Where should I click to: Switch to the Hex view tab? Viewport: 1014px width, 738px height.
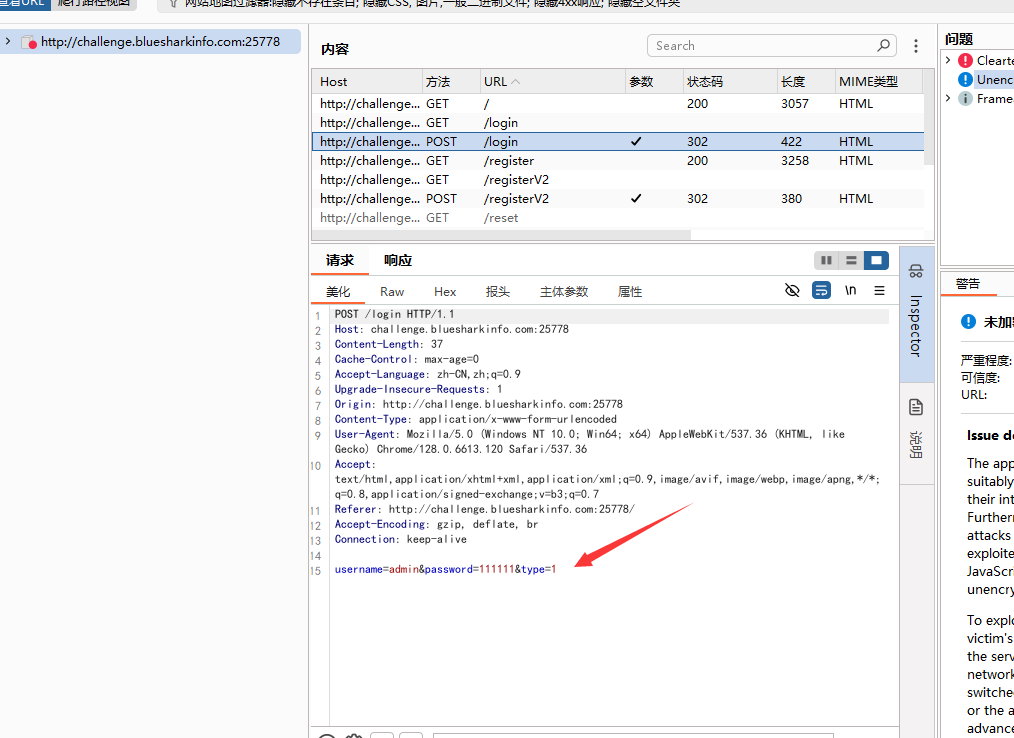[445, 292]
